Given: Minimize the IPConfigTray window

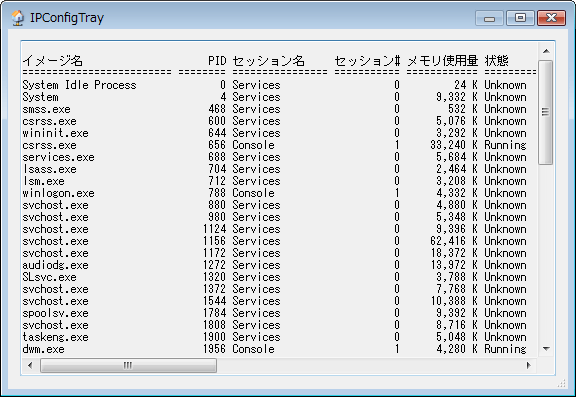Looking at the screenshot, I should click(489, 18).
